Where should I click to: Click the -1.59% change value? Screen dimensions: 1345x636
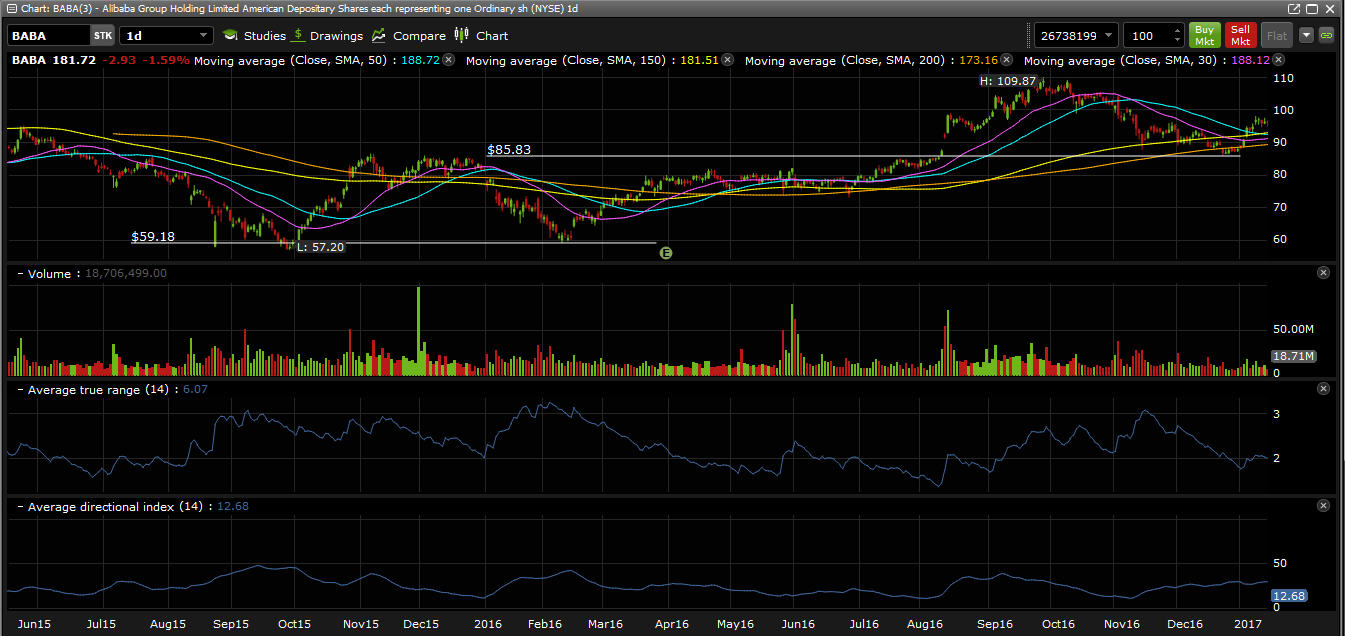point(165,61)
